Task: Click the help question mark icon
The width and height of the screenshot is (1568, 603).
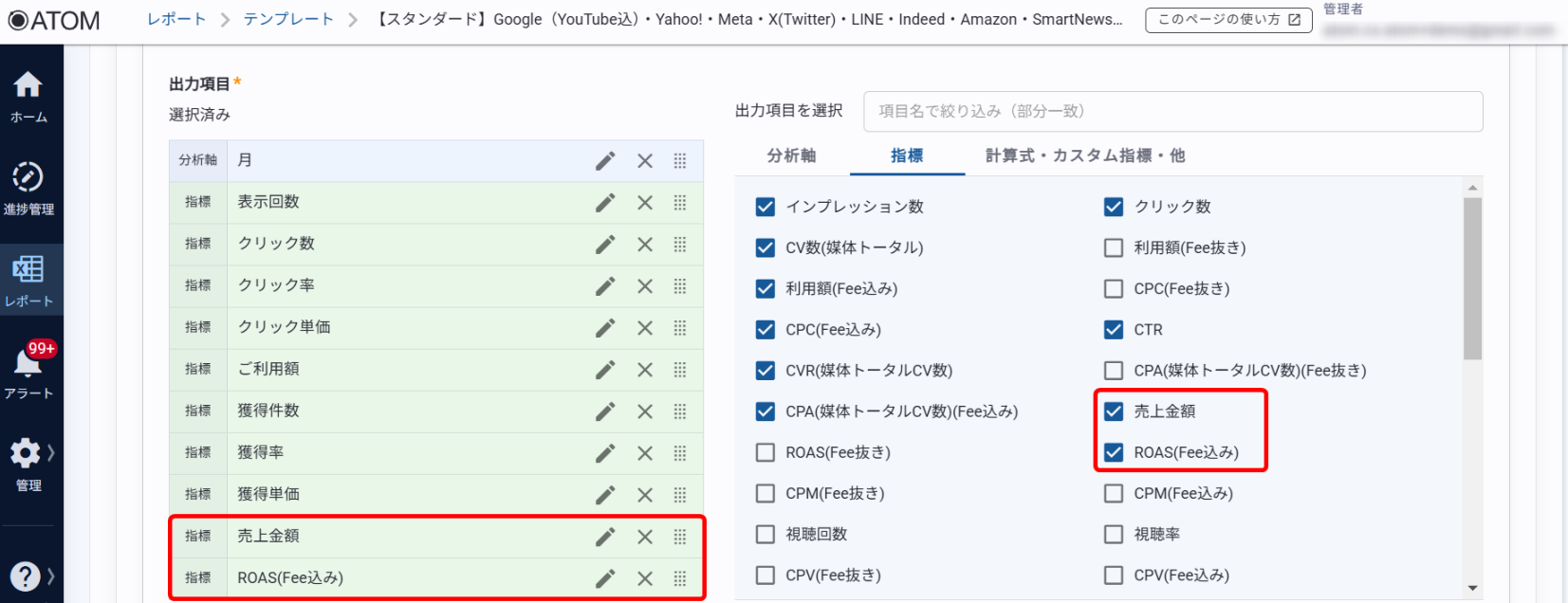Action: pyautogui.click(x=26, y=576)
